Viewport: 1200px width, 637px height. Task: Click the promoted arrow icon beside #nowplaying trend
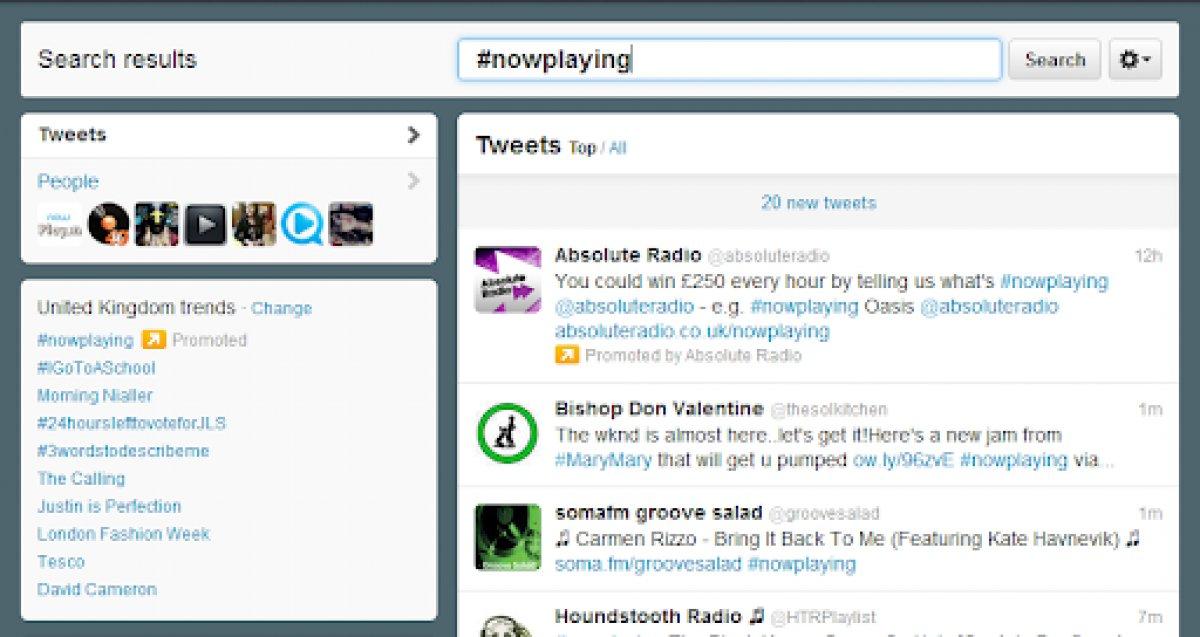[x=152, y=340]
